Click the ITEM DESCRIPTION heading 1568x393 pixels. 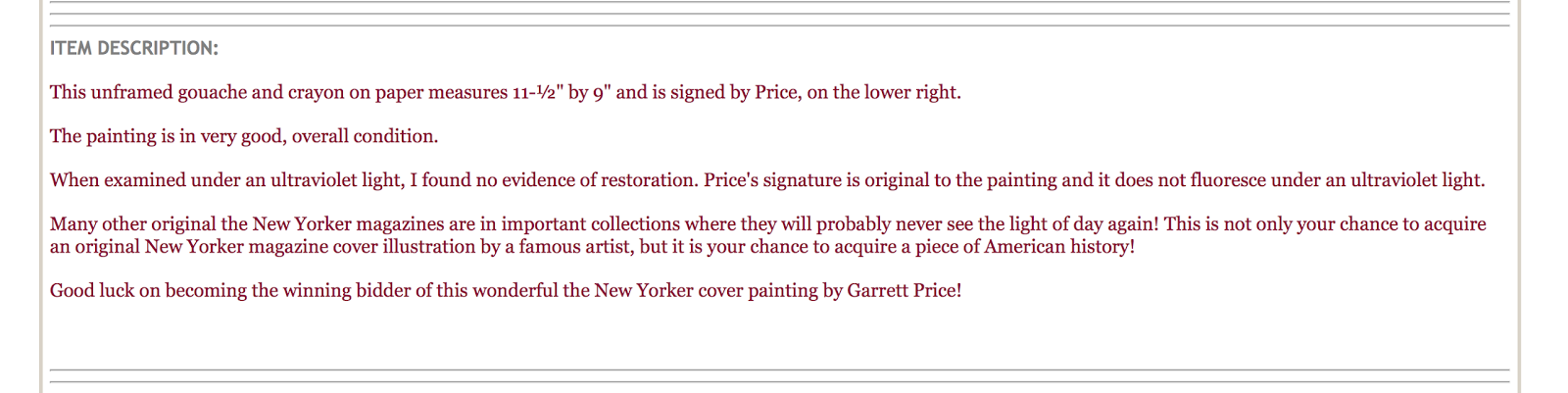tap(134, 48)
